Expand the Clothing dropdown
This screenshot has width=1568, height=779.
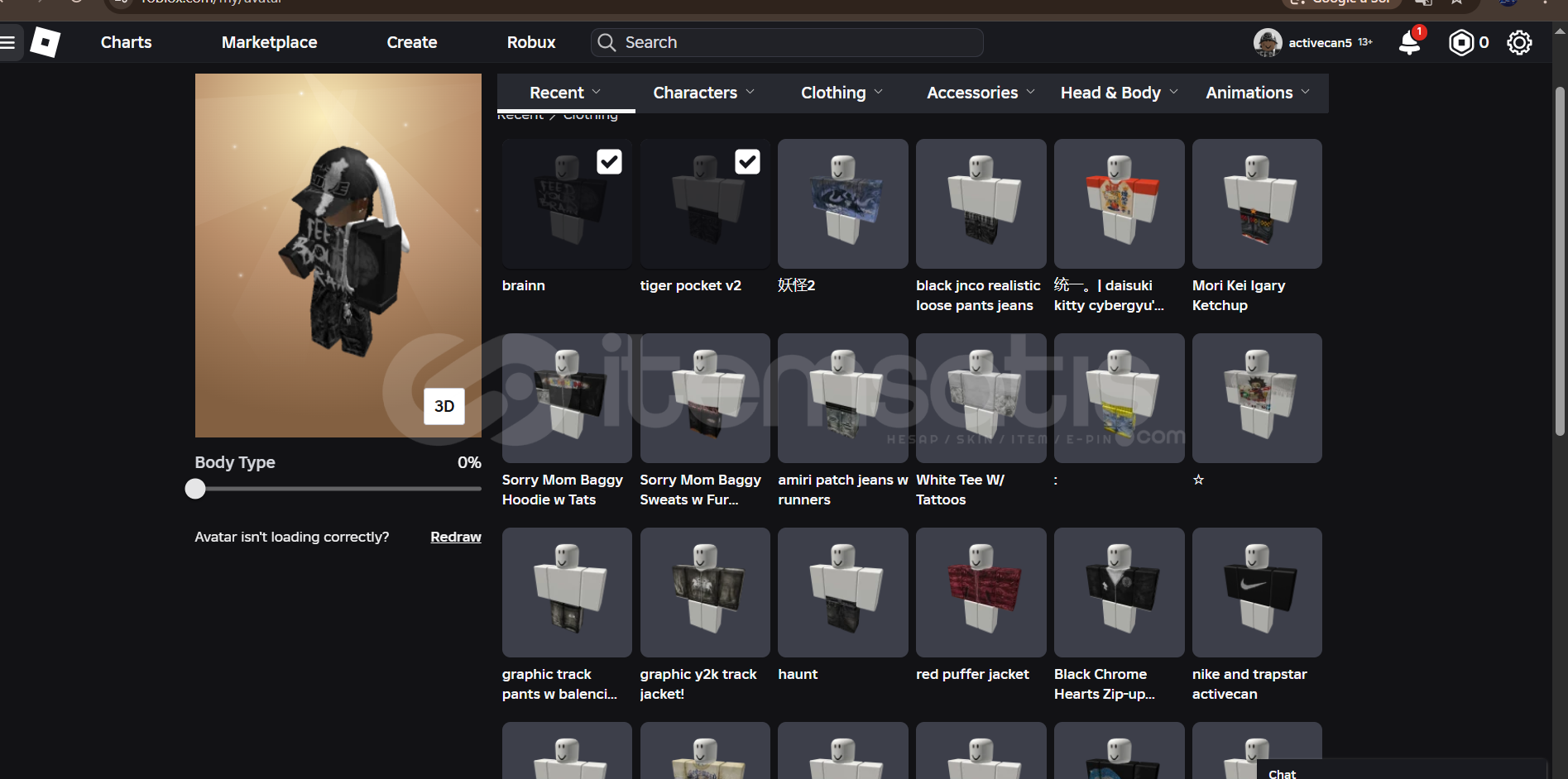[x=842, y=93]
